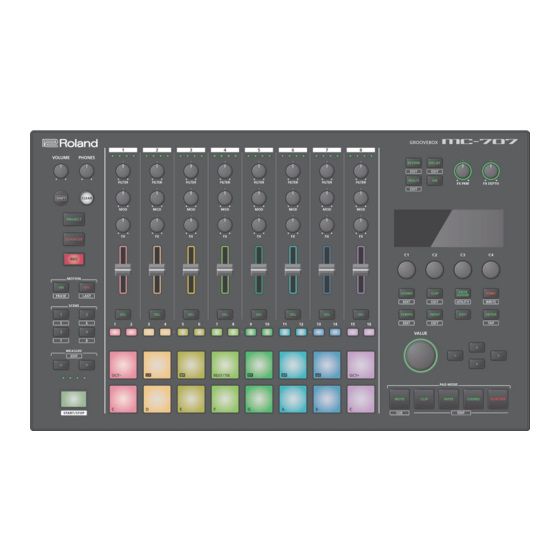This screenshot has width=560, height=560.
Task: Click the round SHIFT button
Action: 61,198
